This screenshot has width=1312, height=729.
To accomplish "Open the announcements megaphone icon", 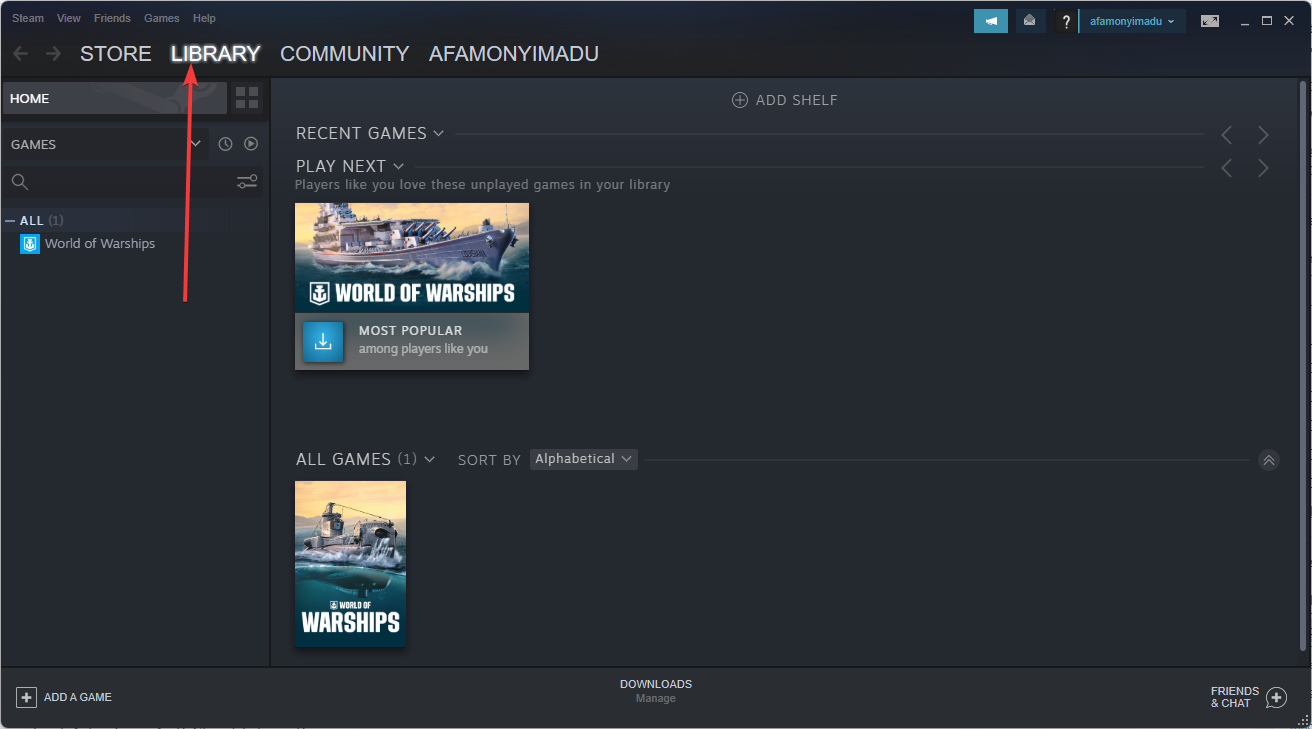I will 991,21.
